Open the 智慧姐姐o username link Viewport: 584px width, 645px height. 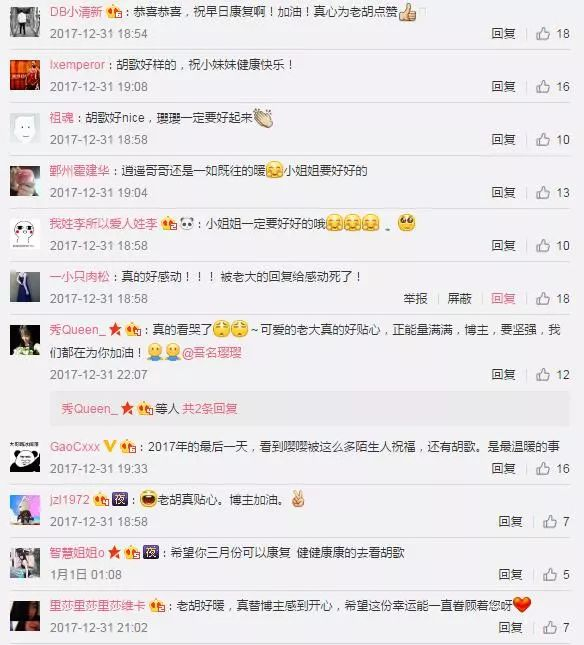click(77, 552)
